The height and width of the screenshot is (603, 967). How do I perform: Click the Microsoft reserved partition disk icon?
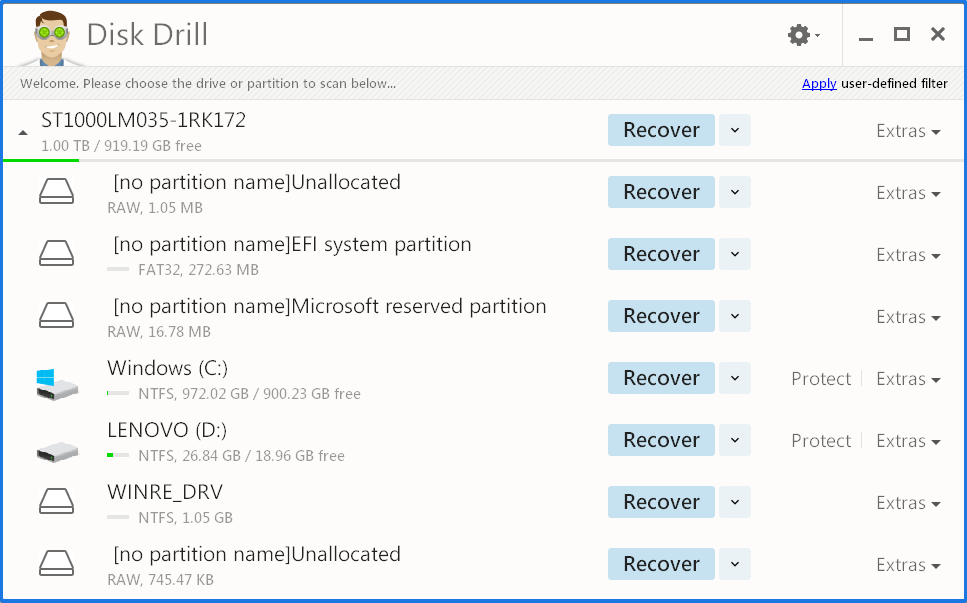(x=56, y=316)
